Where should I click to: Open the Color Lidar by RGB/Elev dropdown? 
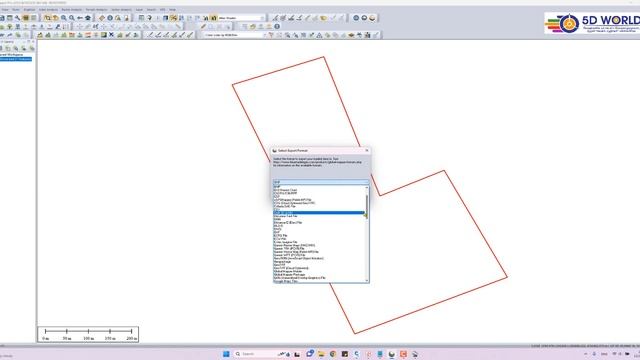pos(235,35)
